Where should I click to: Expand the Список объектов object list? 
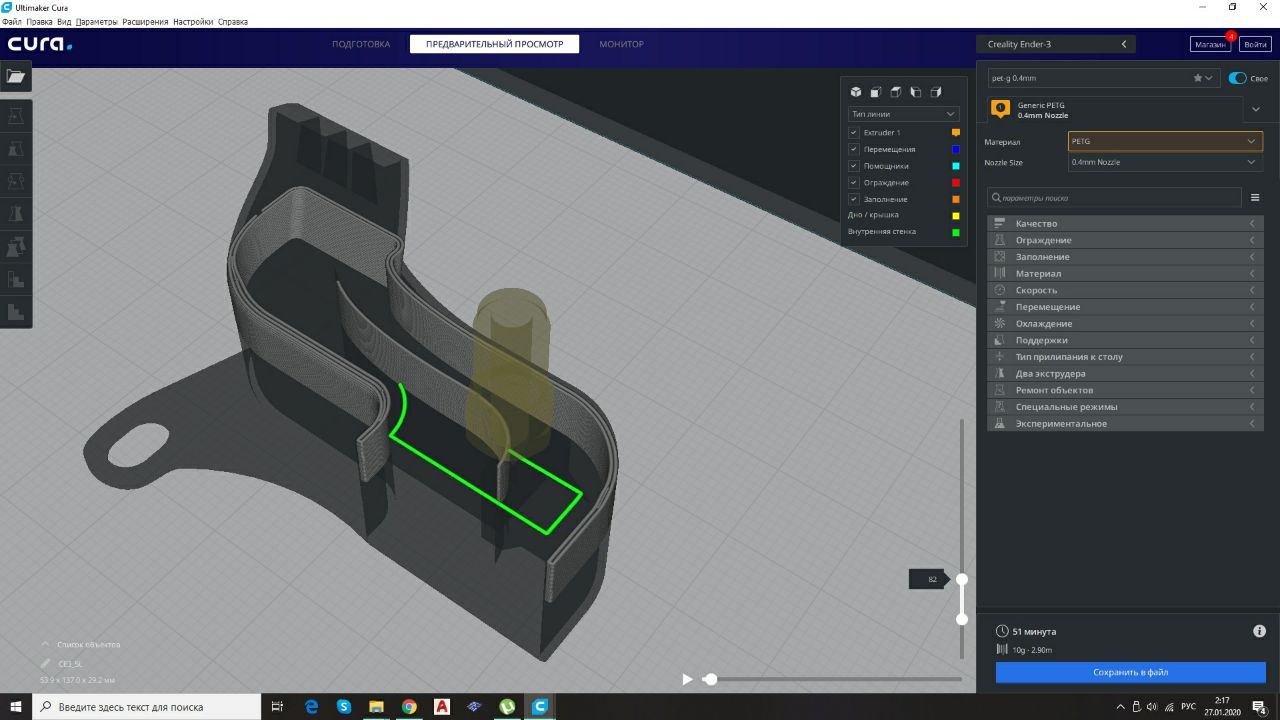tap(80, 644)
